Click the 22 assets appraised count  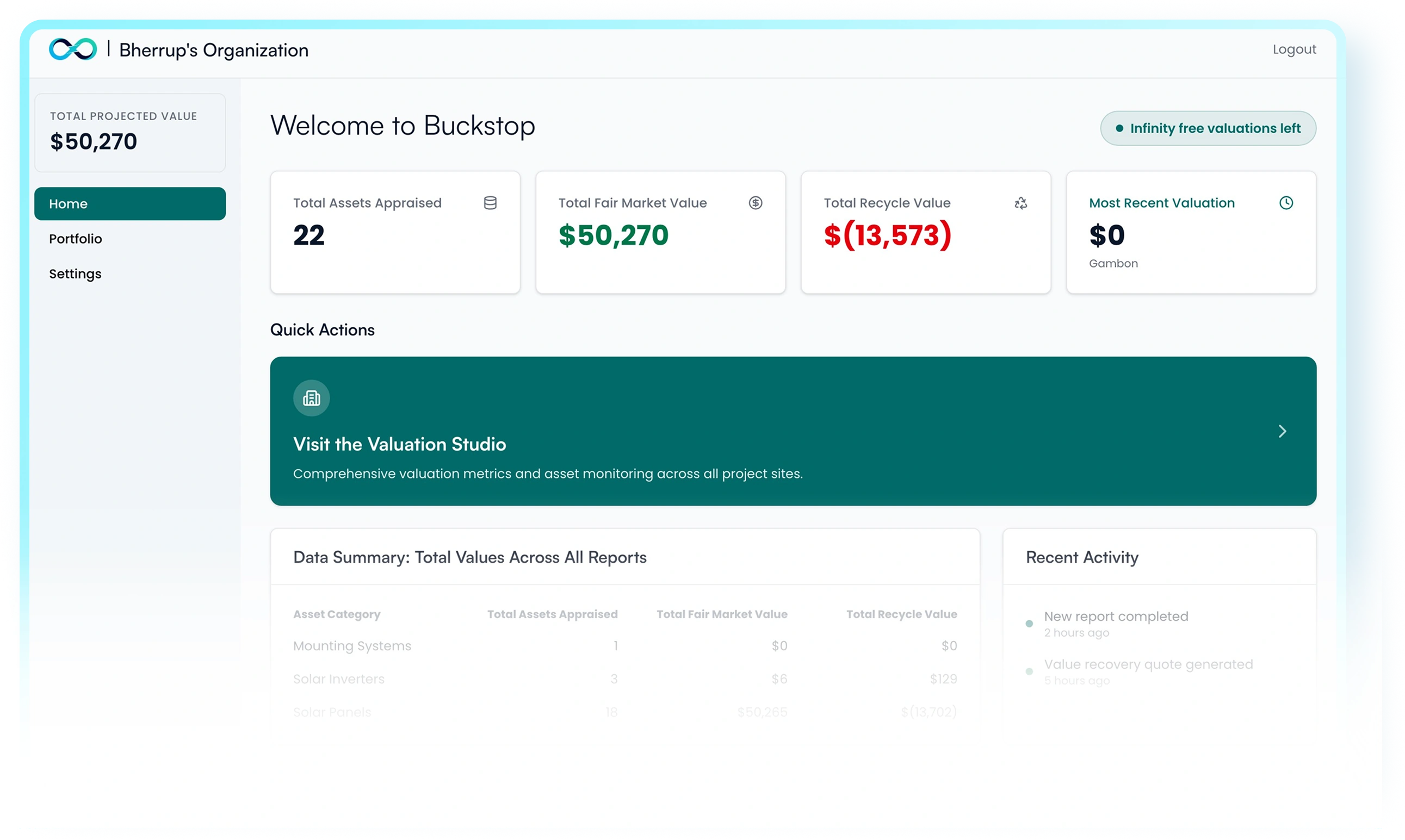coord(308,235)
